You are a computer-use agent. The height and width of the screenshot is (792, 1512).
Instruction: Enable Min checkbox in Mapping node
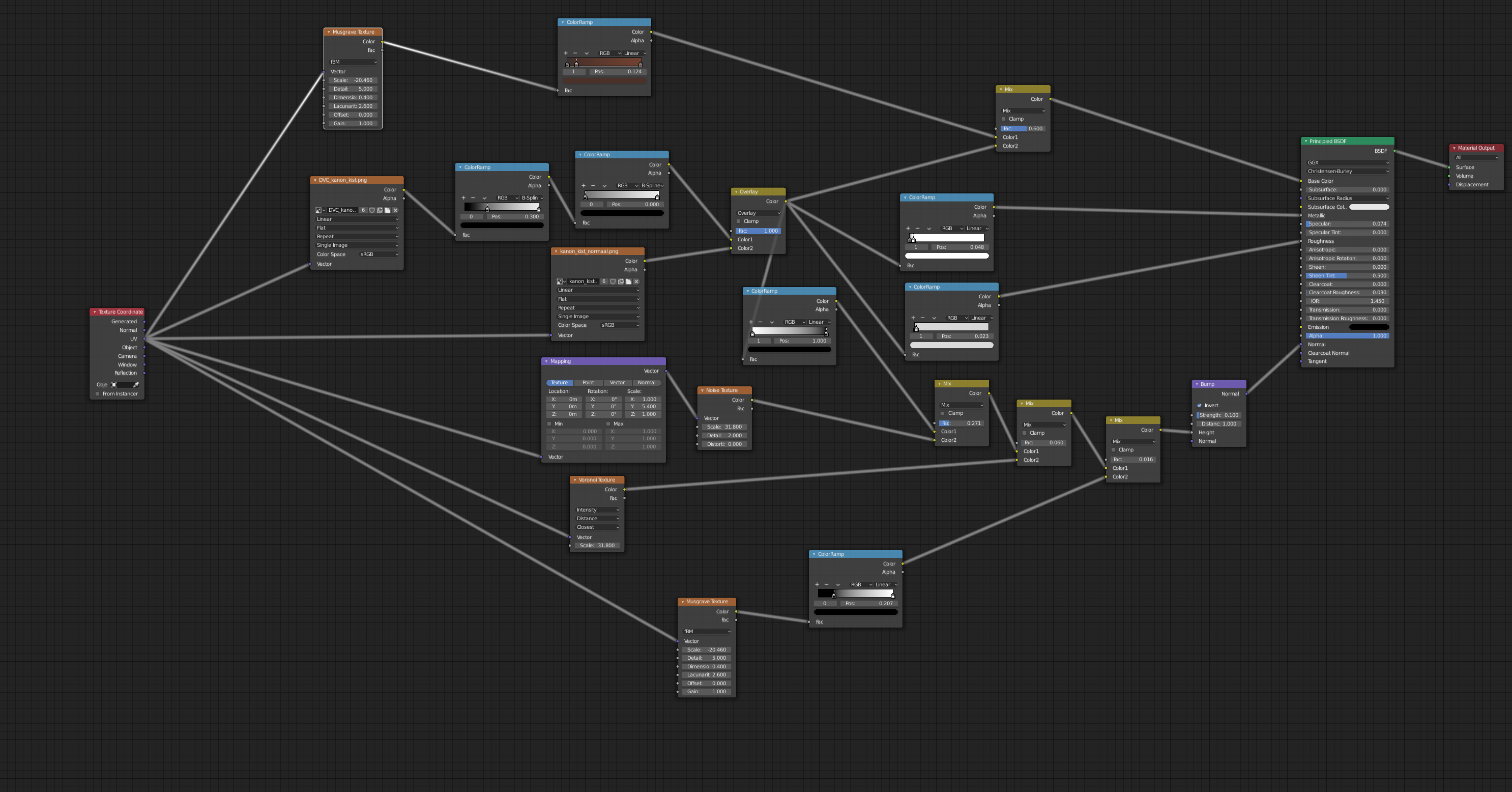[549, 424]
